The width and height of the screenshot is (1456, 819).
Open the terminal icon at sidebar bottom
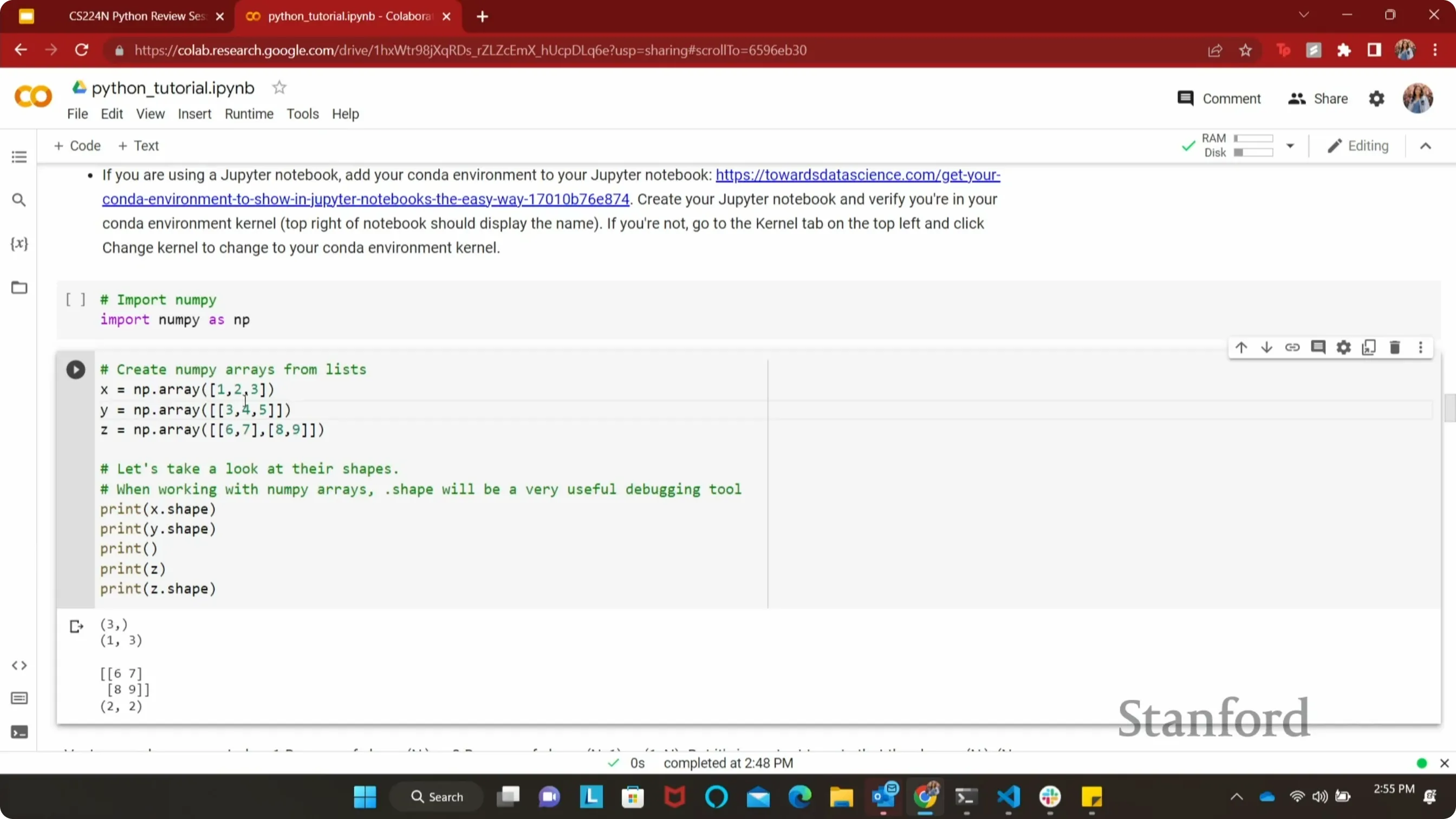(19, 732)
